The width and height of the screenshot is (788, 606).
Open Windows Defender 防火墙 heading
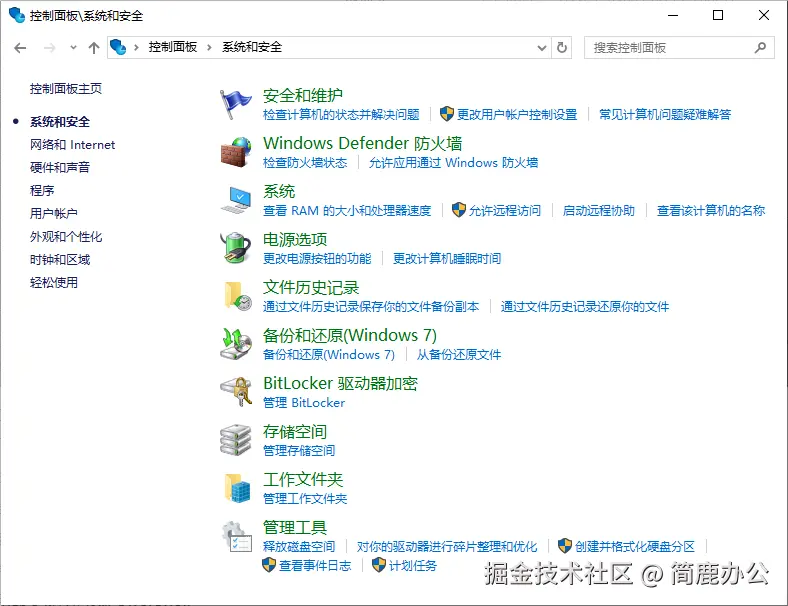[362, 143]
